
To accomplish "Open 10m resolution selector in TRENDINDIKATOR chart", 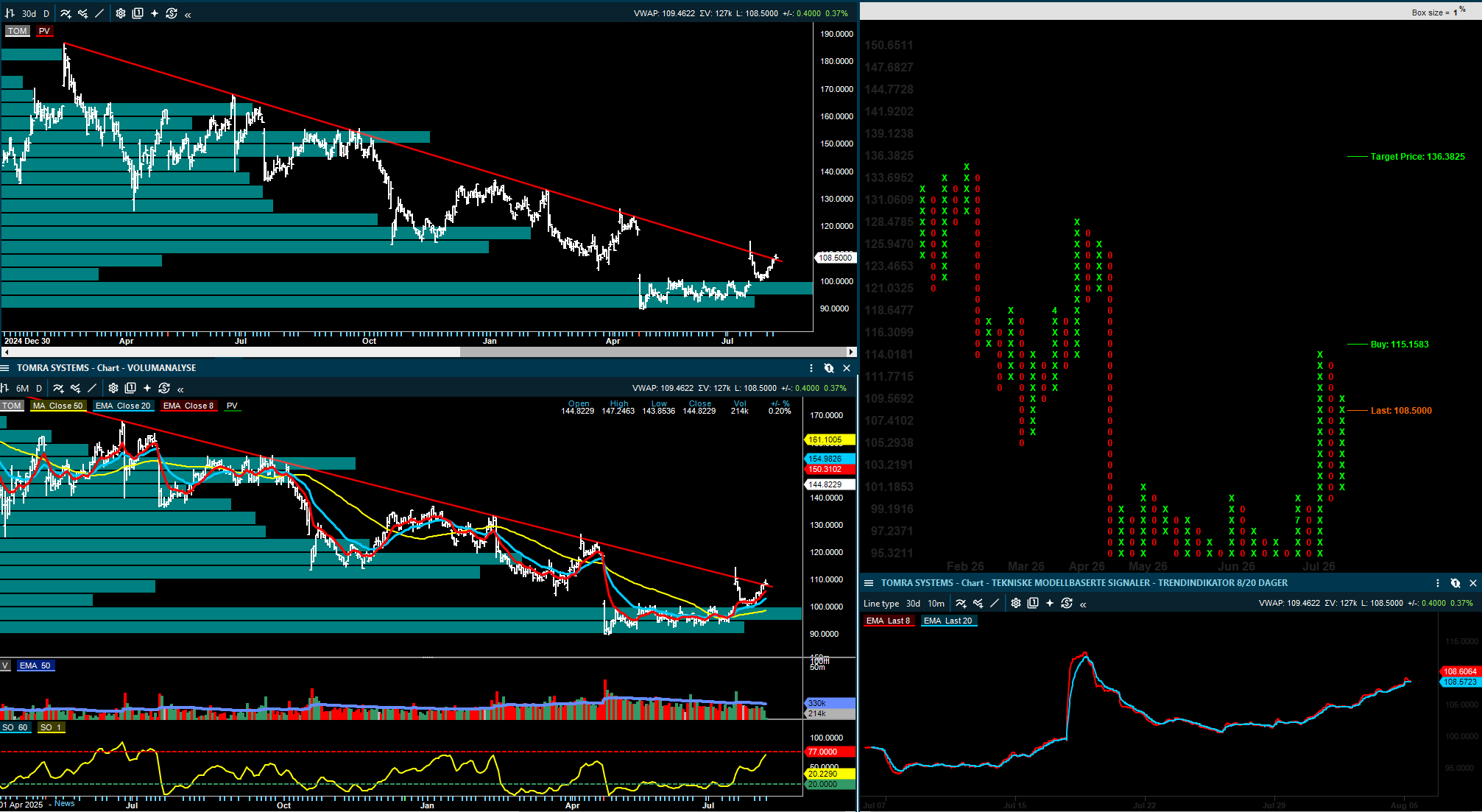I will [936, 604].
